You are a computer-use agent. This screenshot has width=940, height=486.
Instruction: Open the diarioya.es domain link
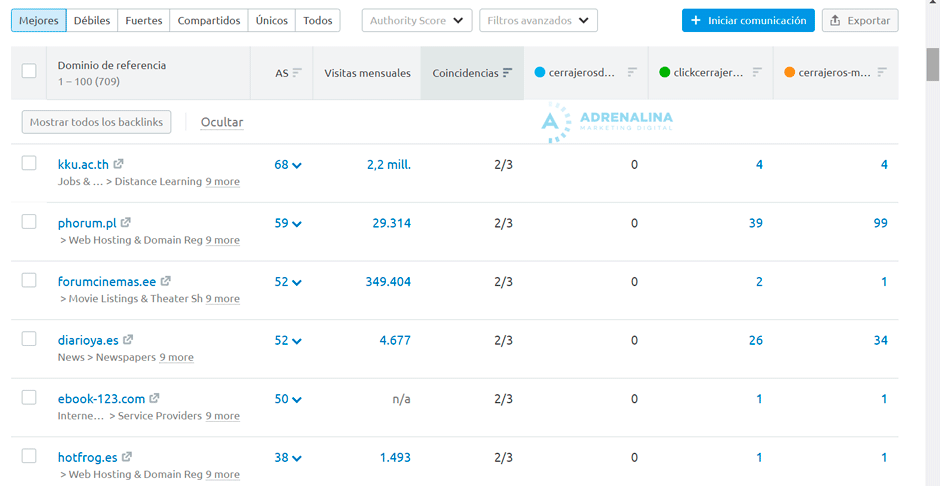tap(88, 340)
